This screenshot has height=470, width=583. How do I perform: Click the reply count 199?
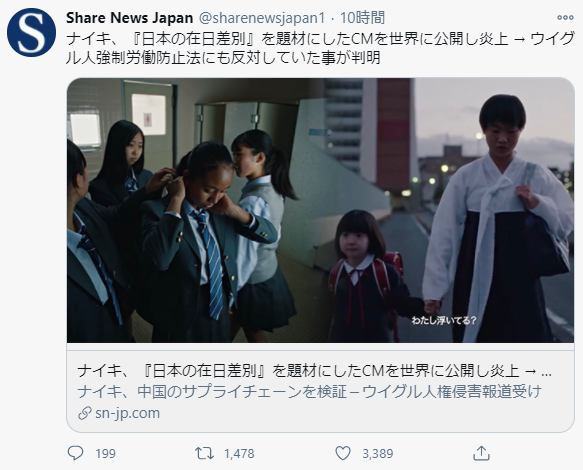click(106, 454)
